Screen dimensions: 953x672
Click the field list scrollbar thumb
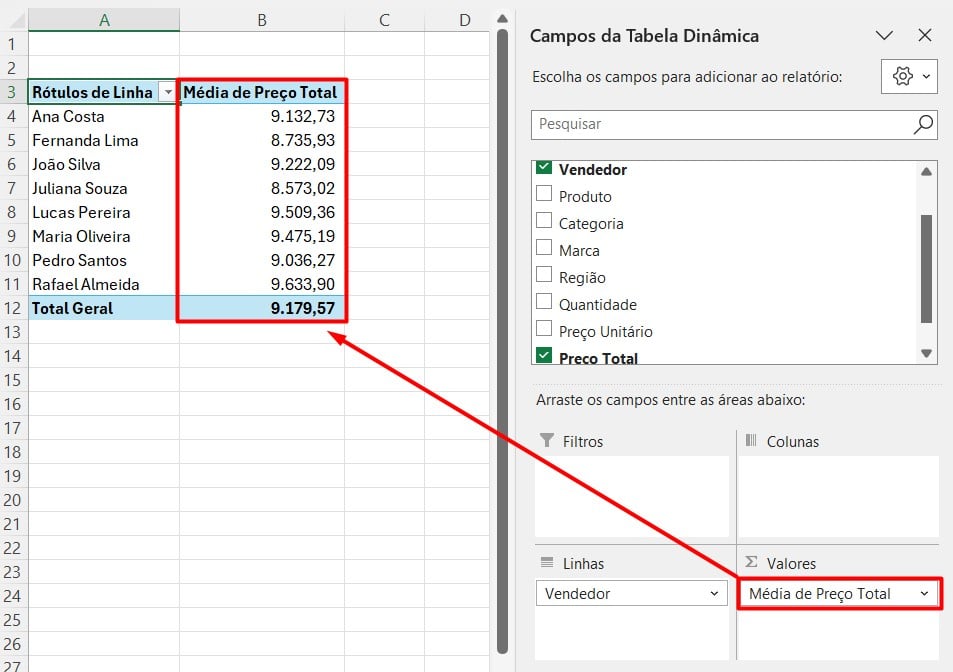(926, 269)
